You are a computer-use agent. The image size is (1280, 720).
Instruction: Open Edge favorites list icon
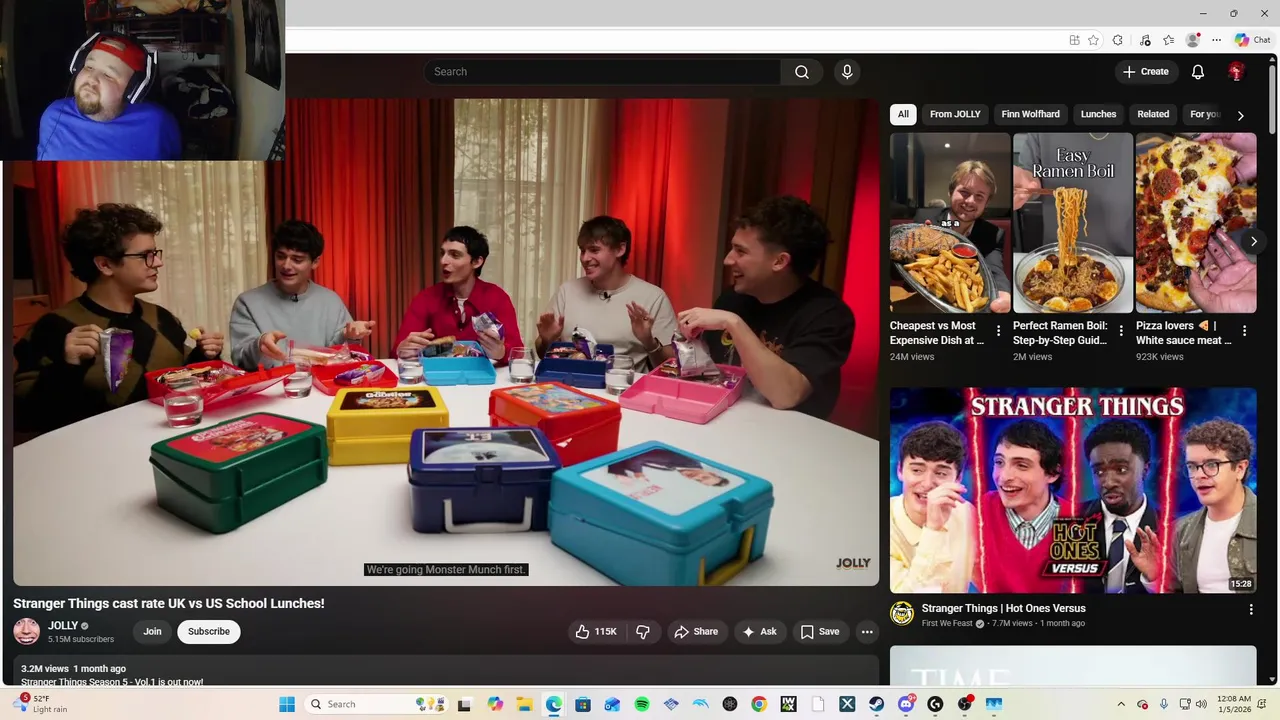tap(1168, 40)
